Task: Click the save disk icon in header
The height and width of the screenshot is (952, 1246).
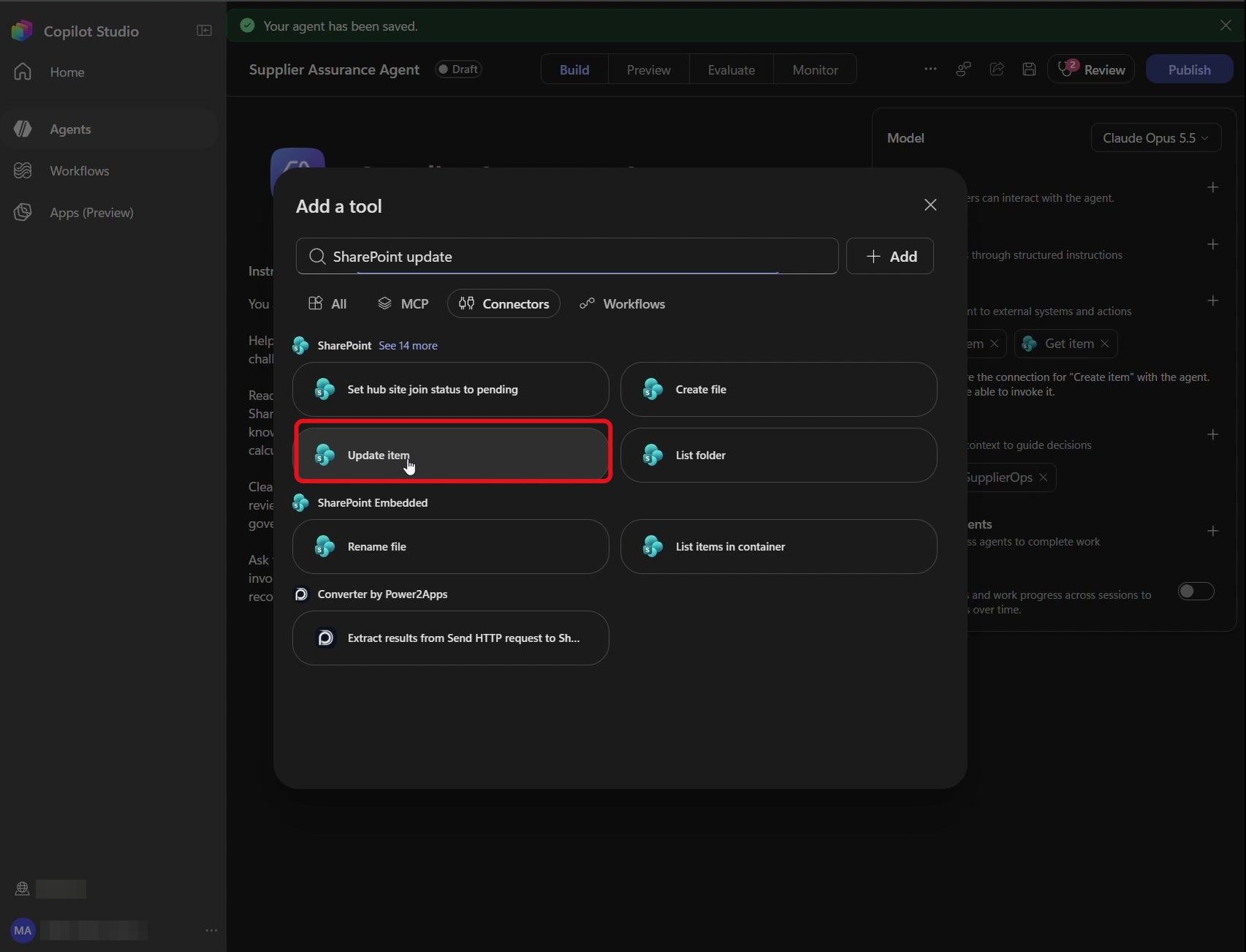Action: point(1029,69)
